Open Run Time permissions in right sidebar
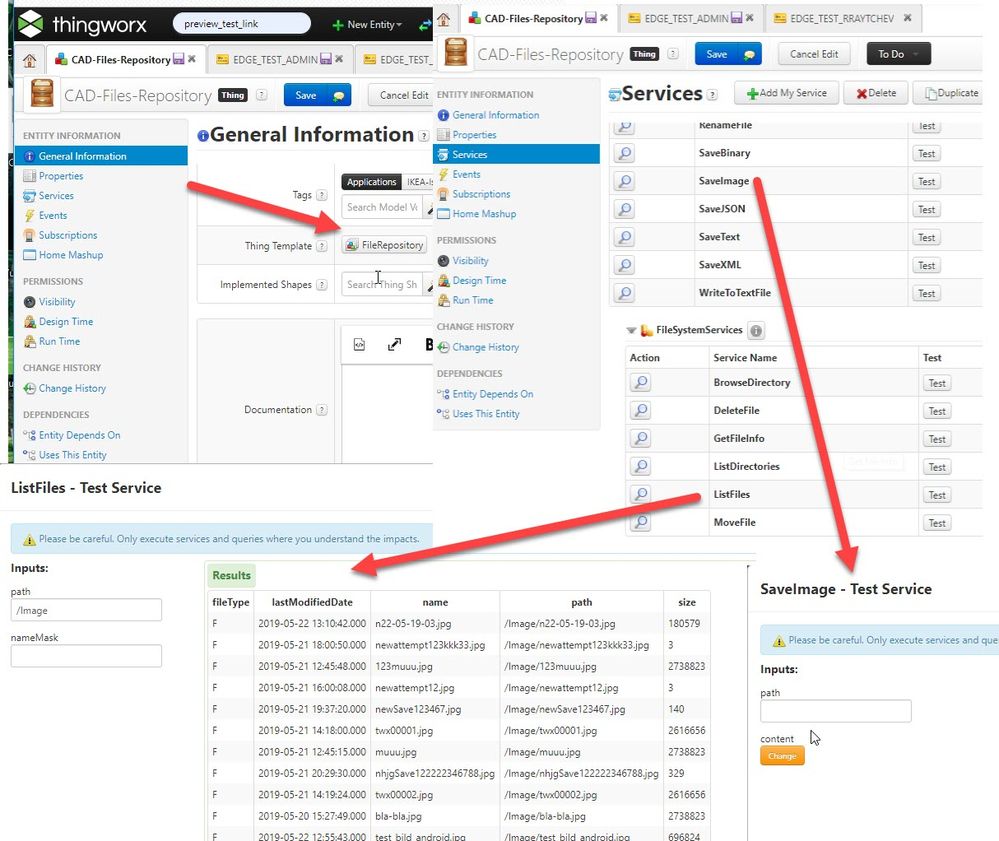The image size is (999, 841). [x=473, y=300]
